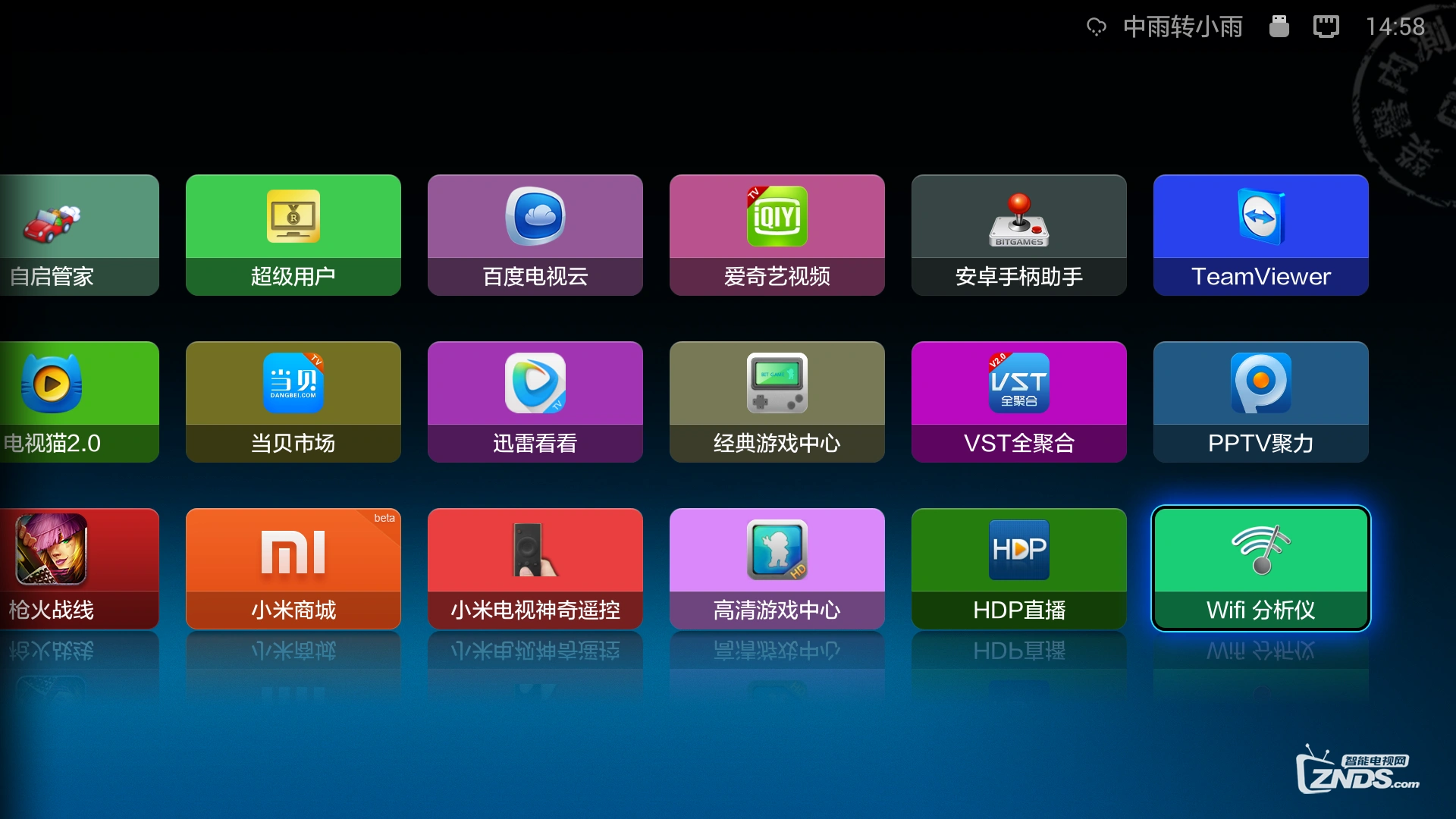The width and height of the screenshot is (1456, 819).
Task: Launch the 迅雷看看 player icon
Action: pos(535,383)
